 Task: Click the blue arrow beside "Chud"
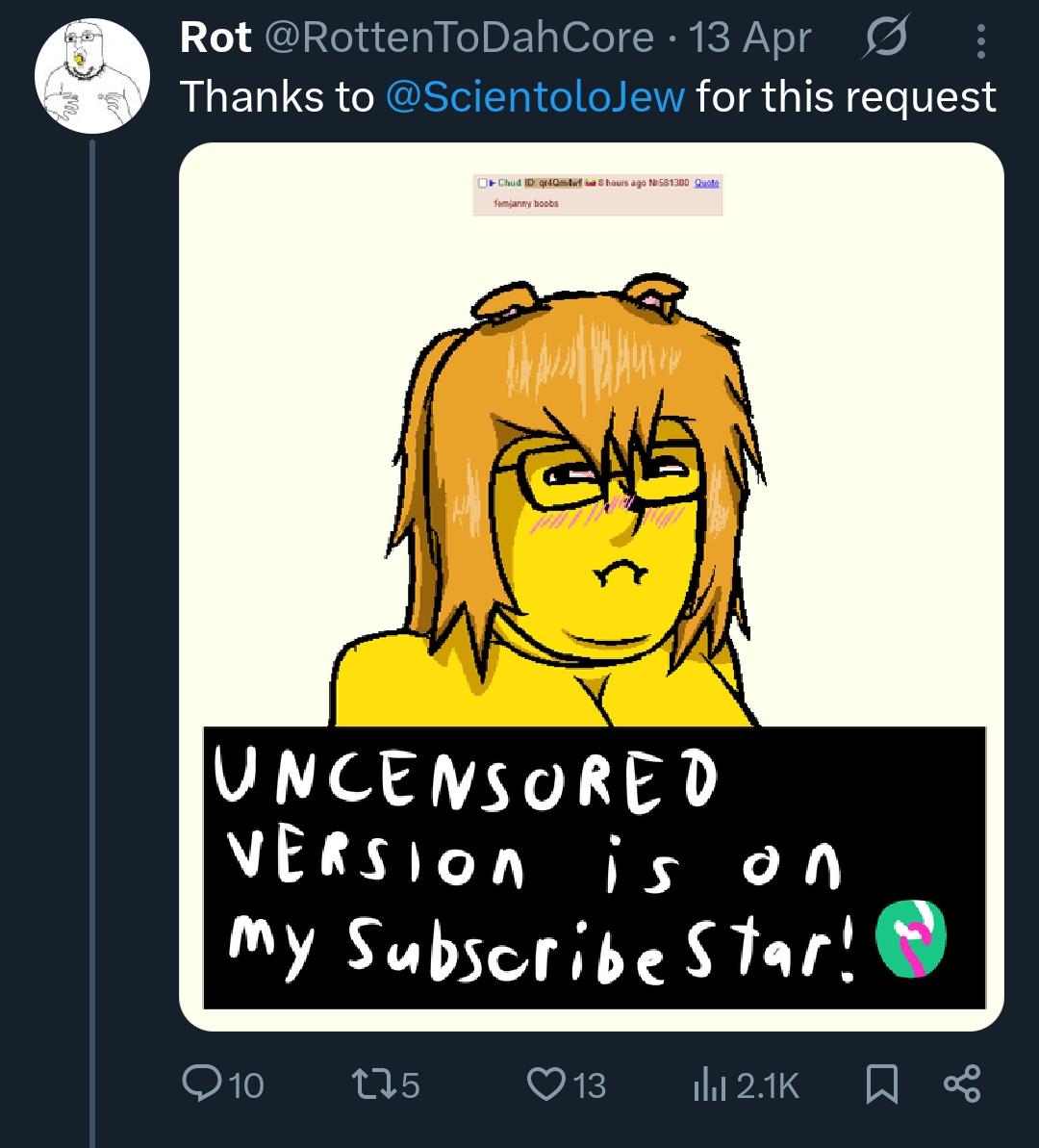[x=491, y=183]
